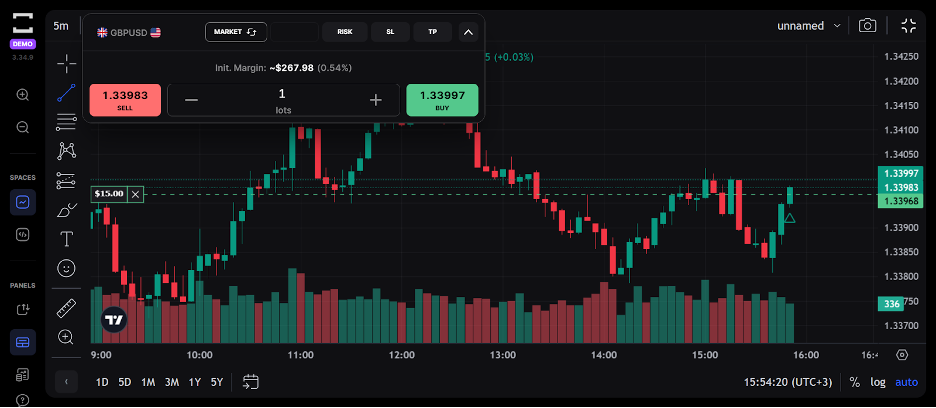Viewport: 936px width, 408px height.
Task: Increase lots with the plus stepper
Action: pos(376,100)
